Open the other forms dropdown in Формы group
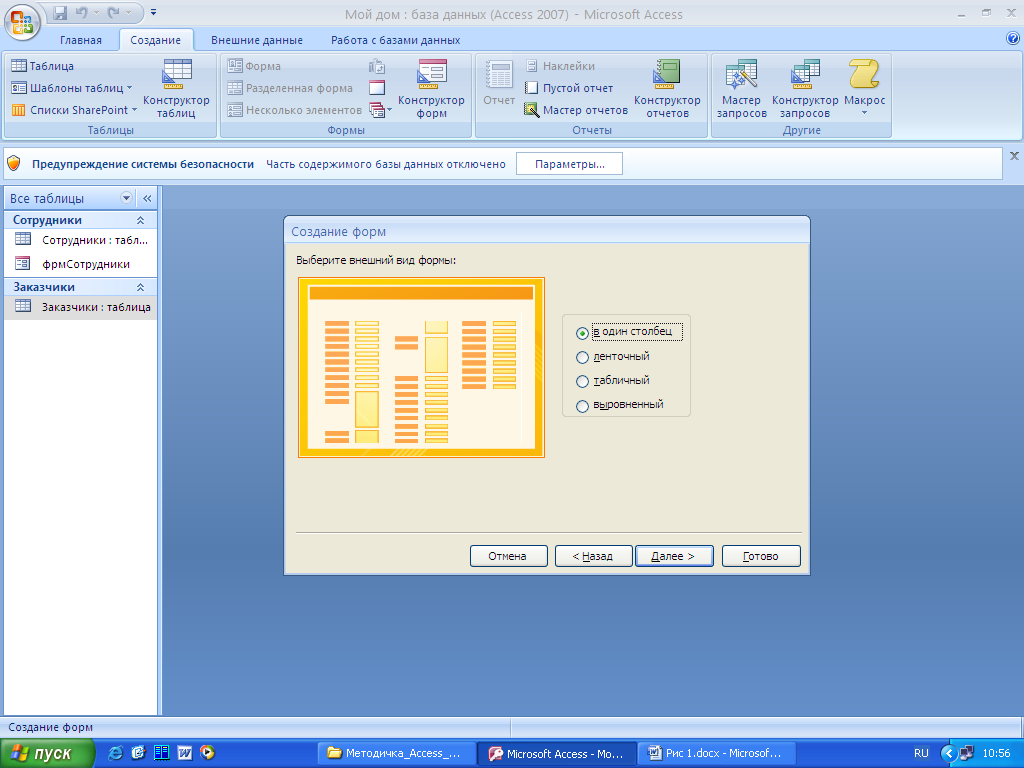 (380, 110)
